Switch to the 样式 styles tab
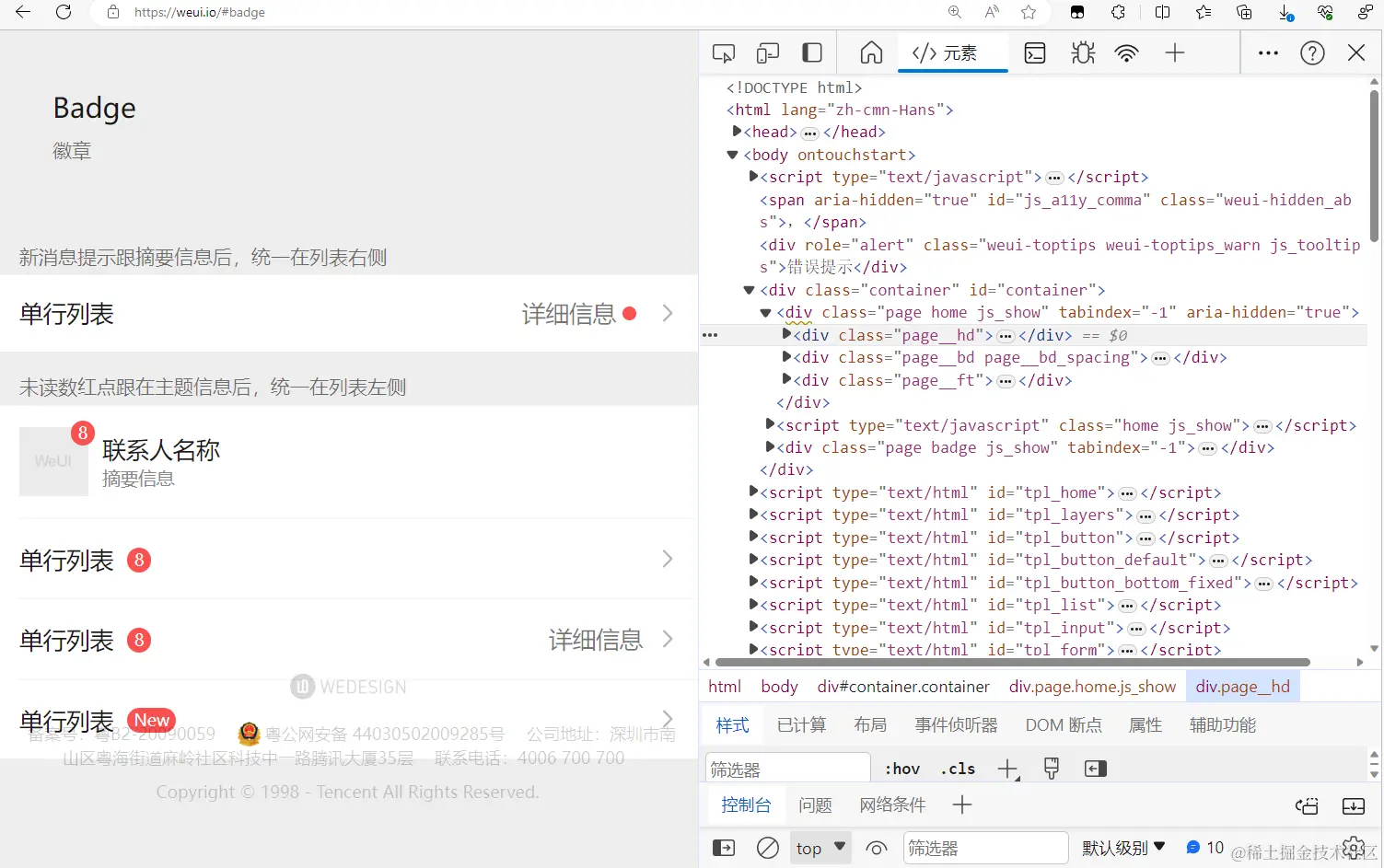1384x868 pixels. click(x=733, y=725)
